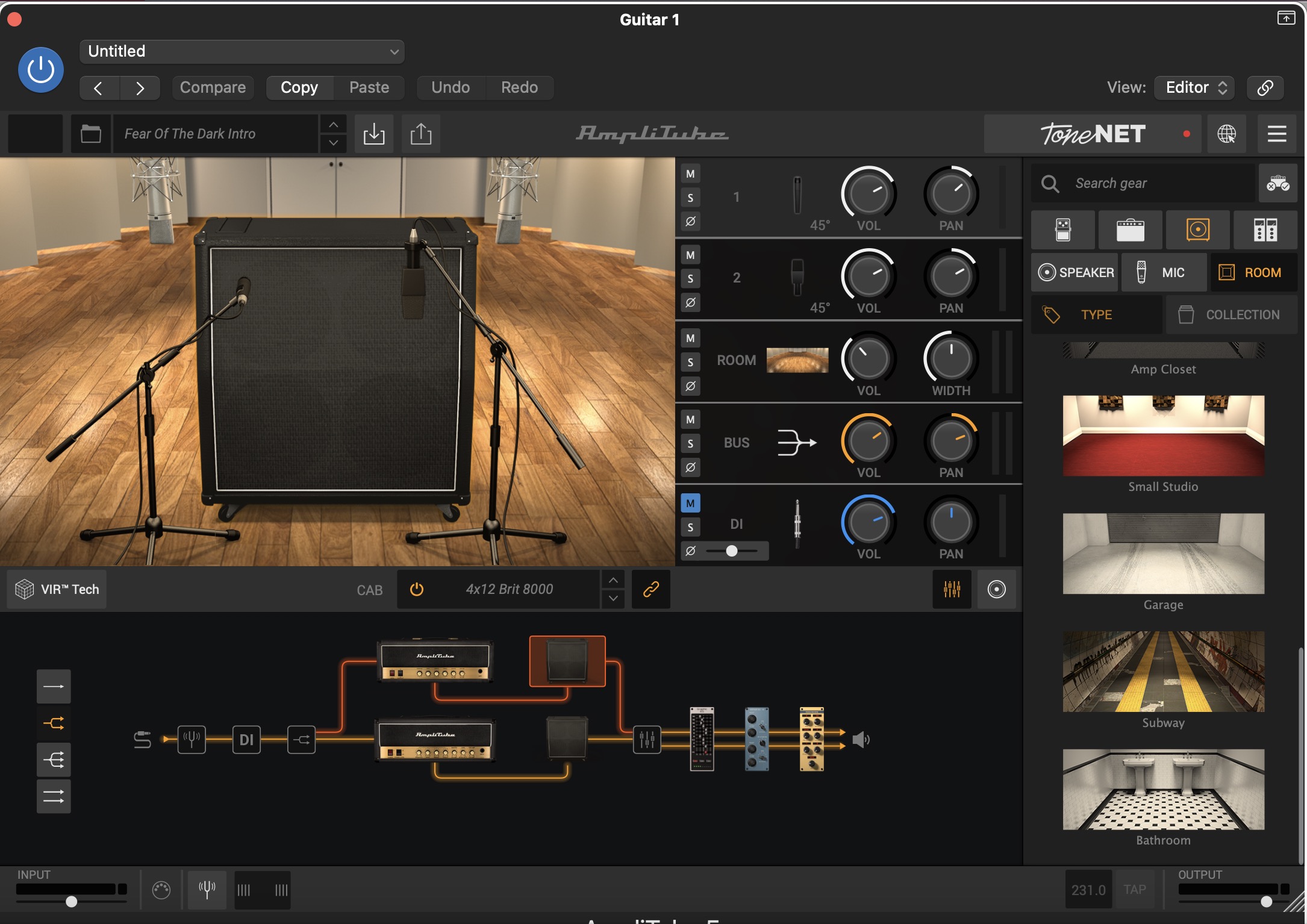Click the ROOM WIDTH knob
The height and width of the screenshot is (924, 1307).
(x=951, y=359)
